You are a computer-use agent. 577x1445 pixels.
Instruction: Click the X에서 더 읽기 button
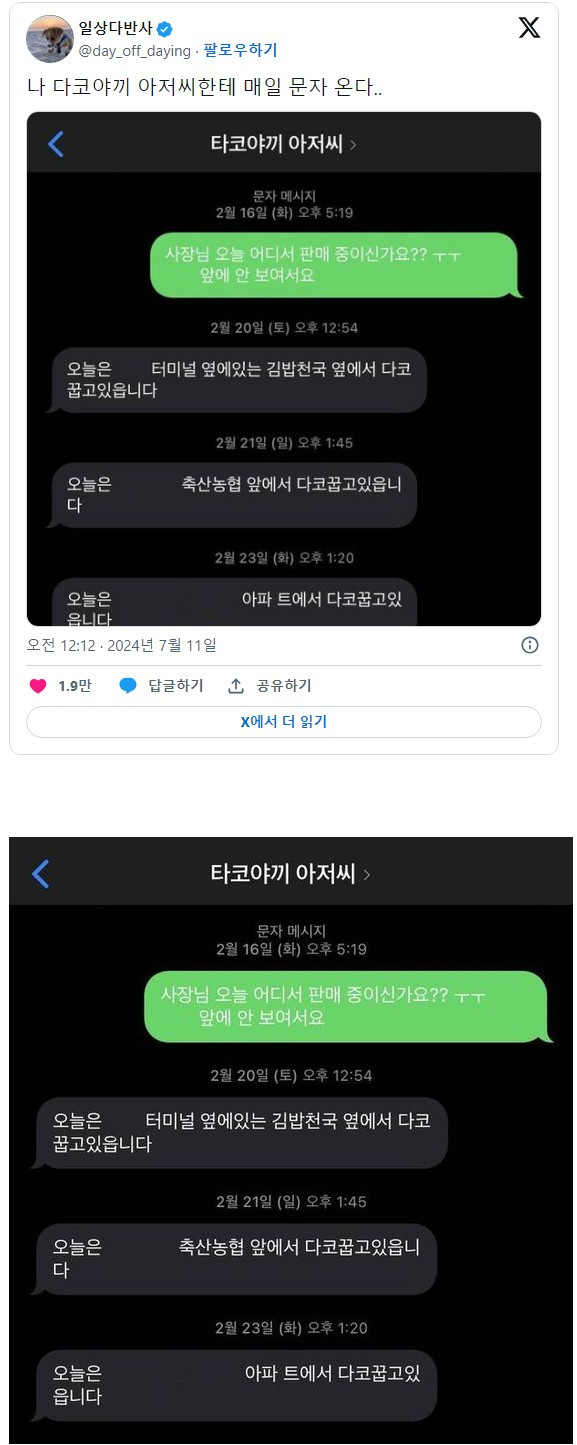point(284,722)
